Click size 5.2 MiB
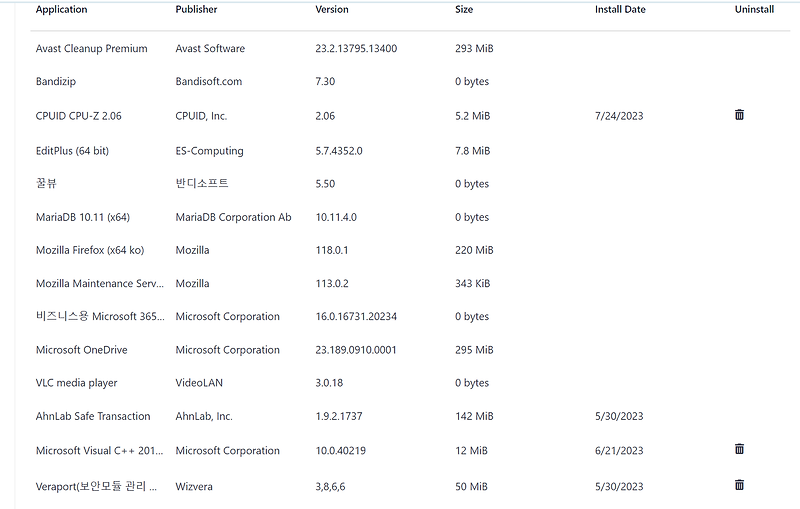Image resolution: width=800 pixels, height=509 pixels. click(x=472, y=116)
